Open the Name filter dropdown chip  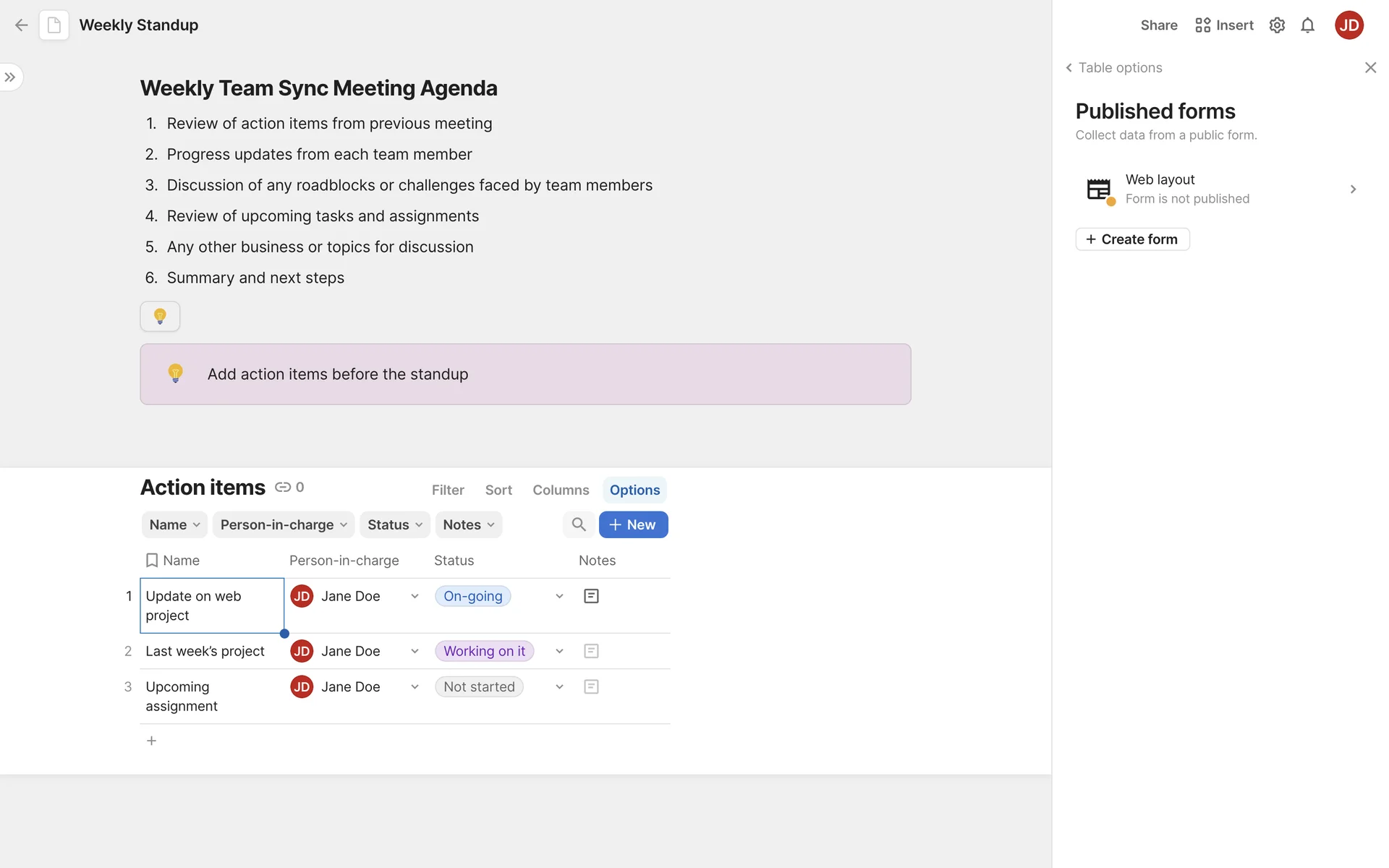point(174,524)
